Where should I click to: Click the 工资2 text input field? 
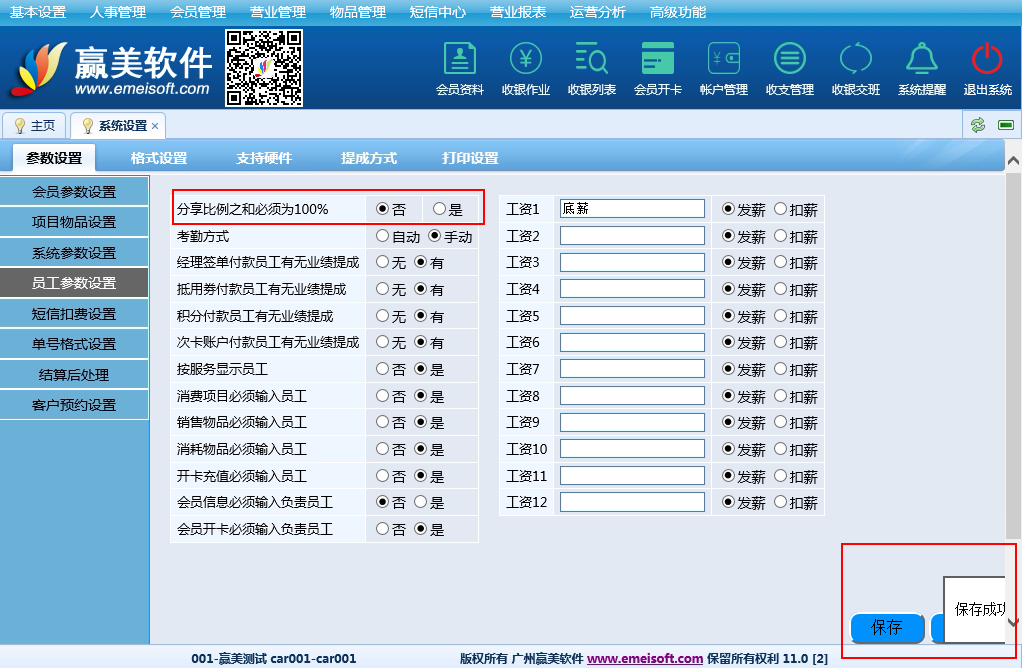(632, 236)
